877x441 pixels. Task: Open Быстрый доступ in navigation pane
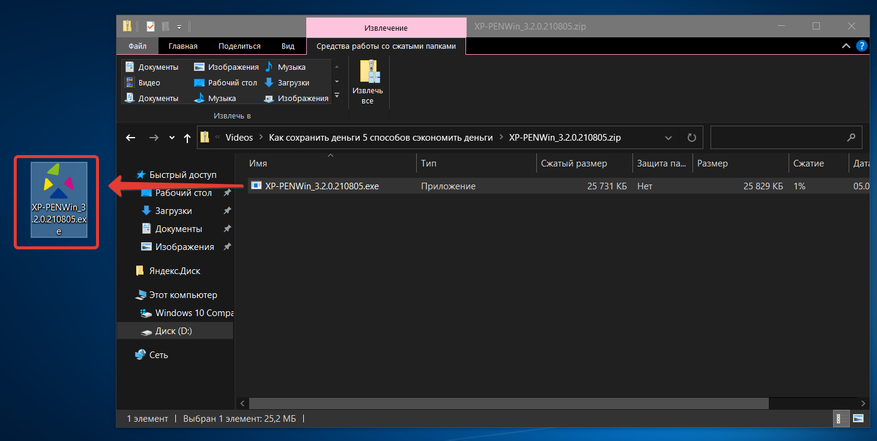tap(176, 175)
